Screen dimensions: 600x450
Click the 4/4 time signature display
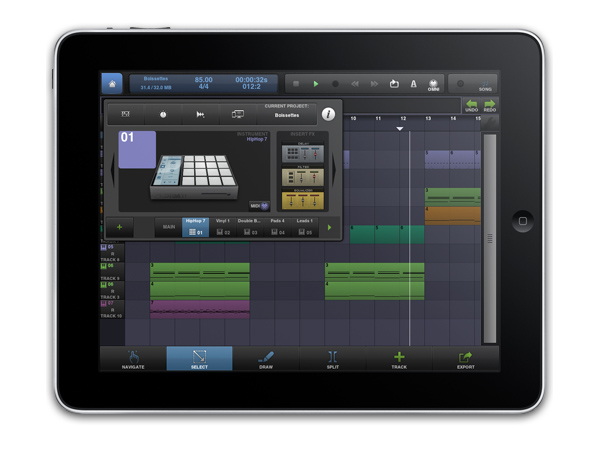click(204, 87)
